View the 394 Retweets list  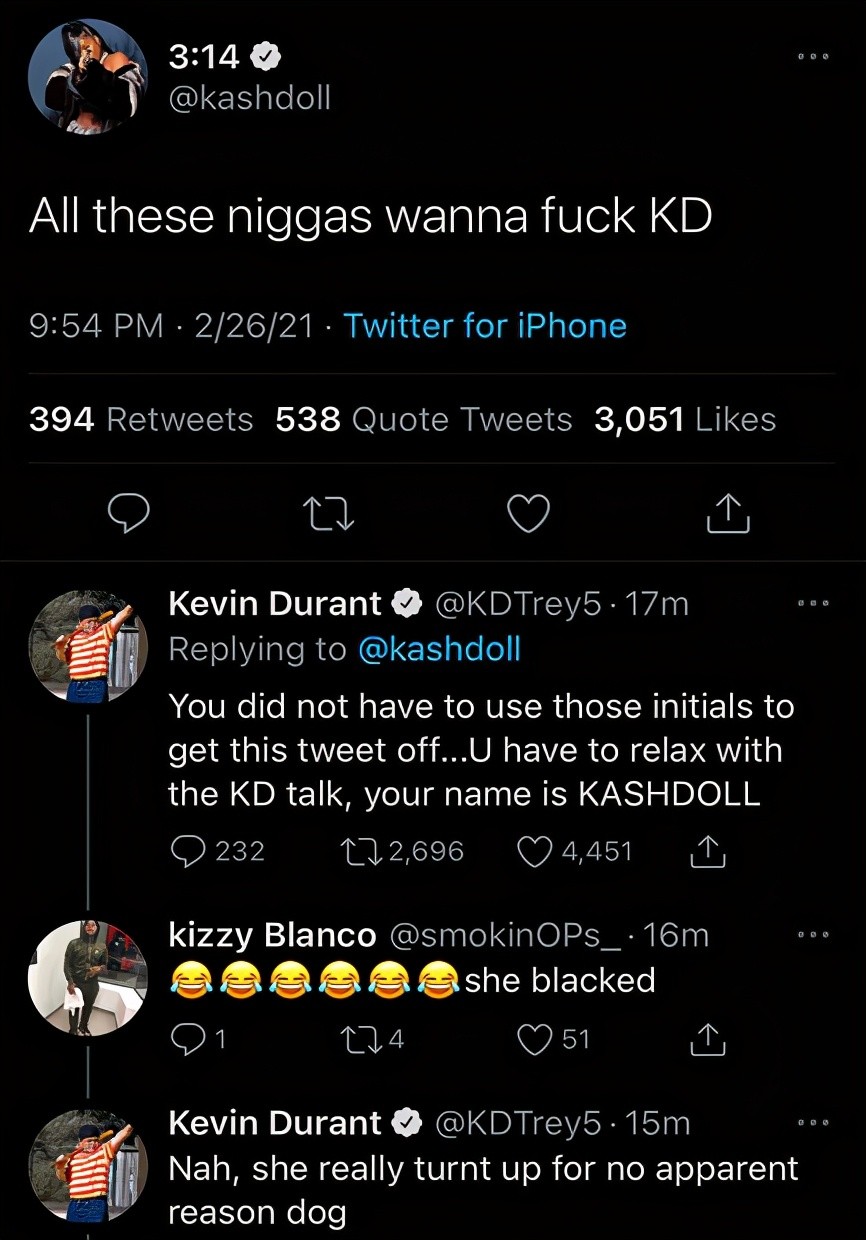coord(141,420)
